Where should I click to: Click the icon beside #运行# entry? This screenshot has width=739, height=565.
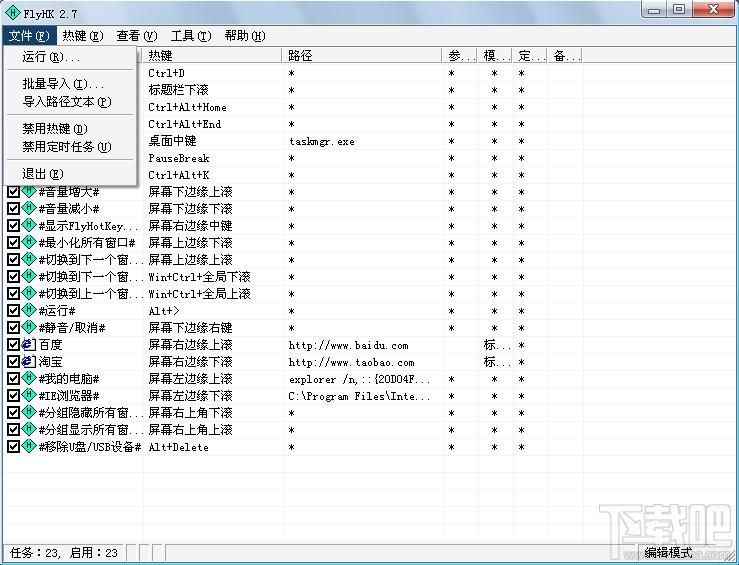coord(29,310)
